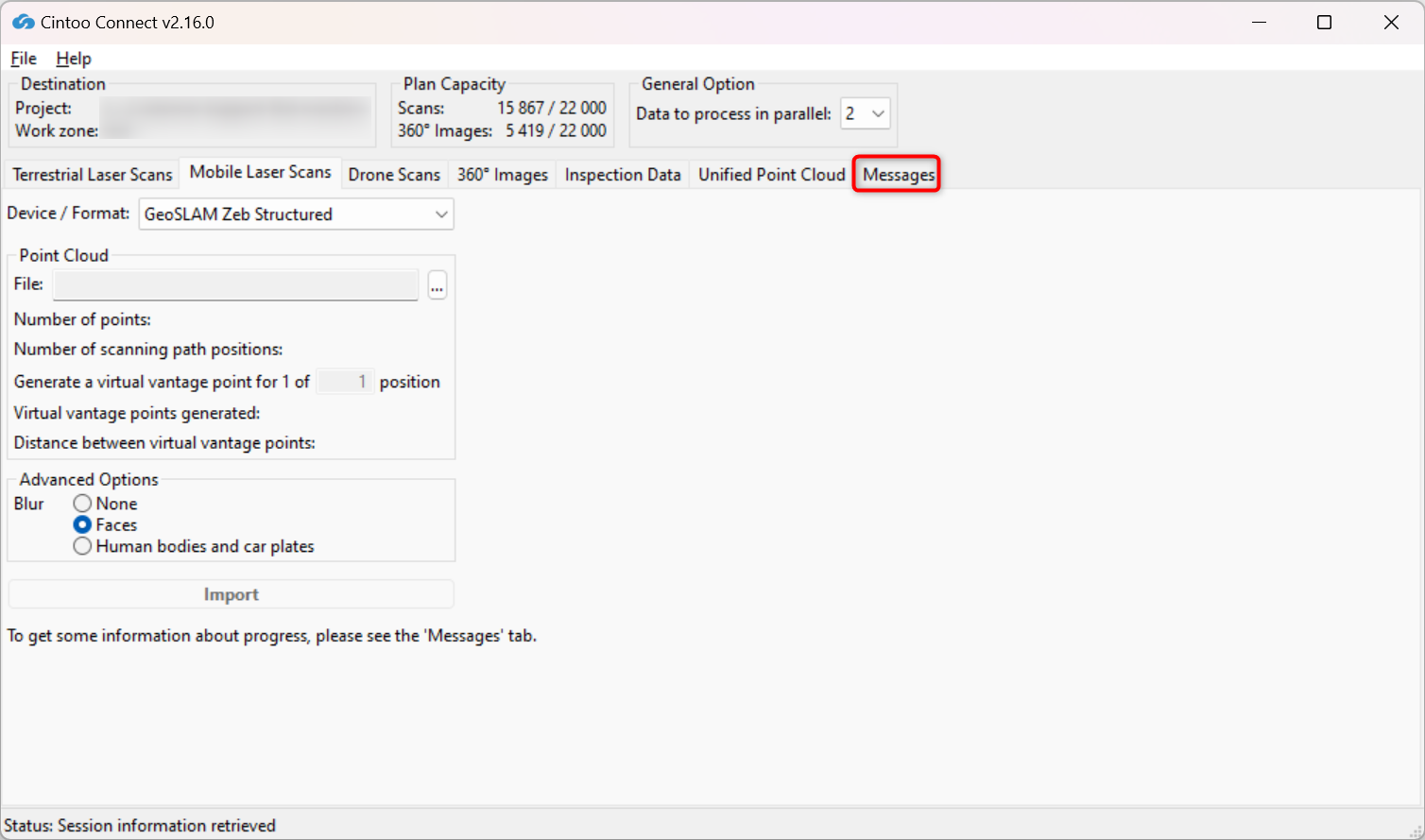Click the 'Work zone:' label
This screenshot has height=840, width=1425.
point(57,130)
